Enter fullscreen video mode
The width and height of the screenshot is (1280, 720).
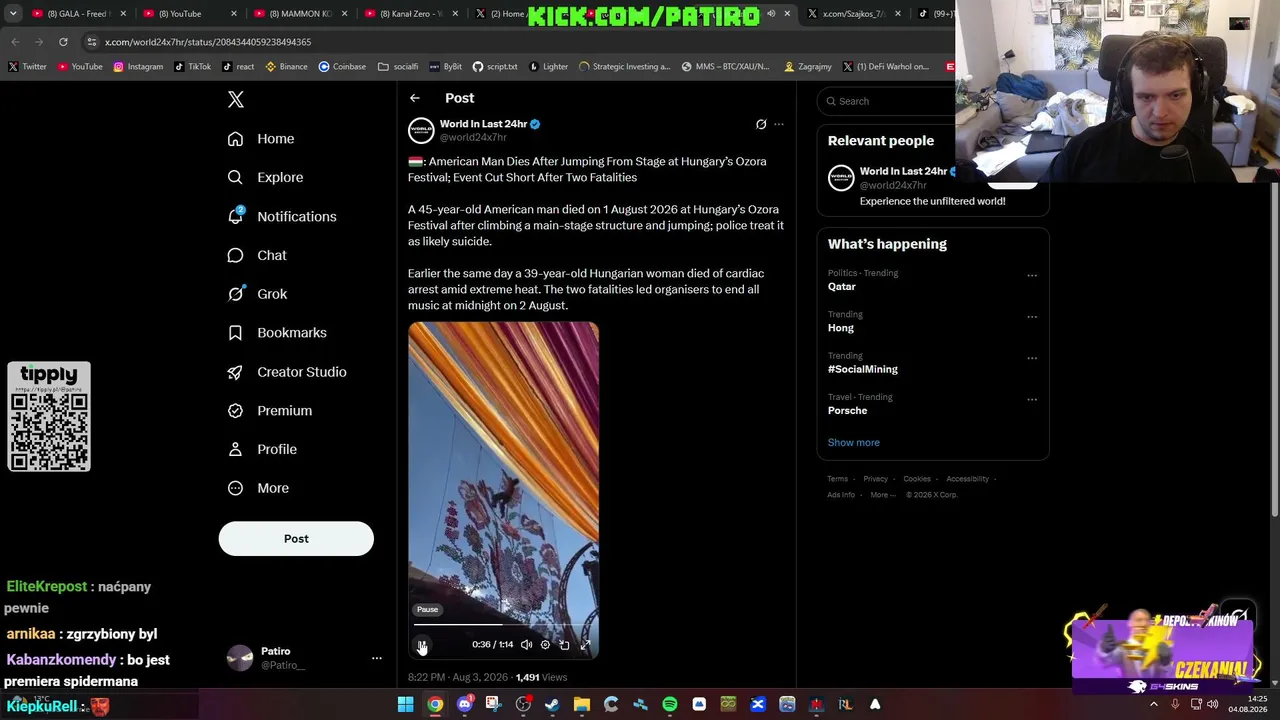click(x=585, y=645)
